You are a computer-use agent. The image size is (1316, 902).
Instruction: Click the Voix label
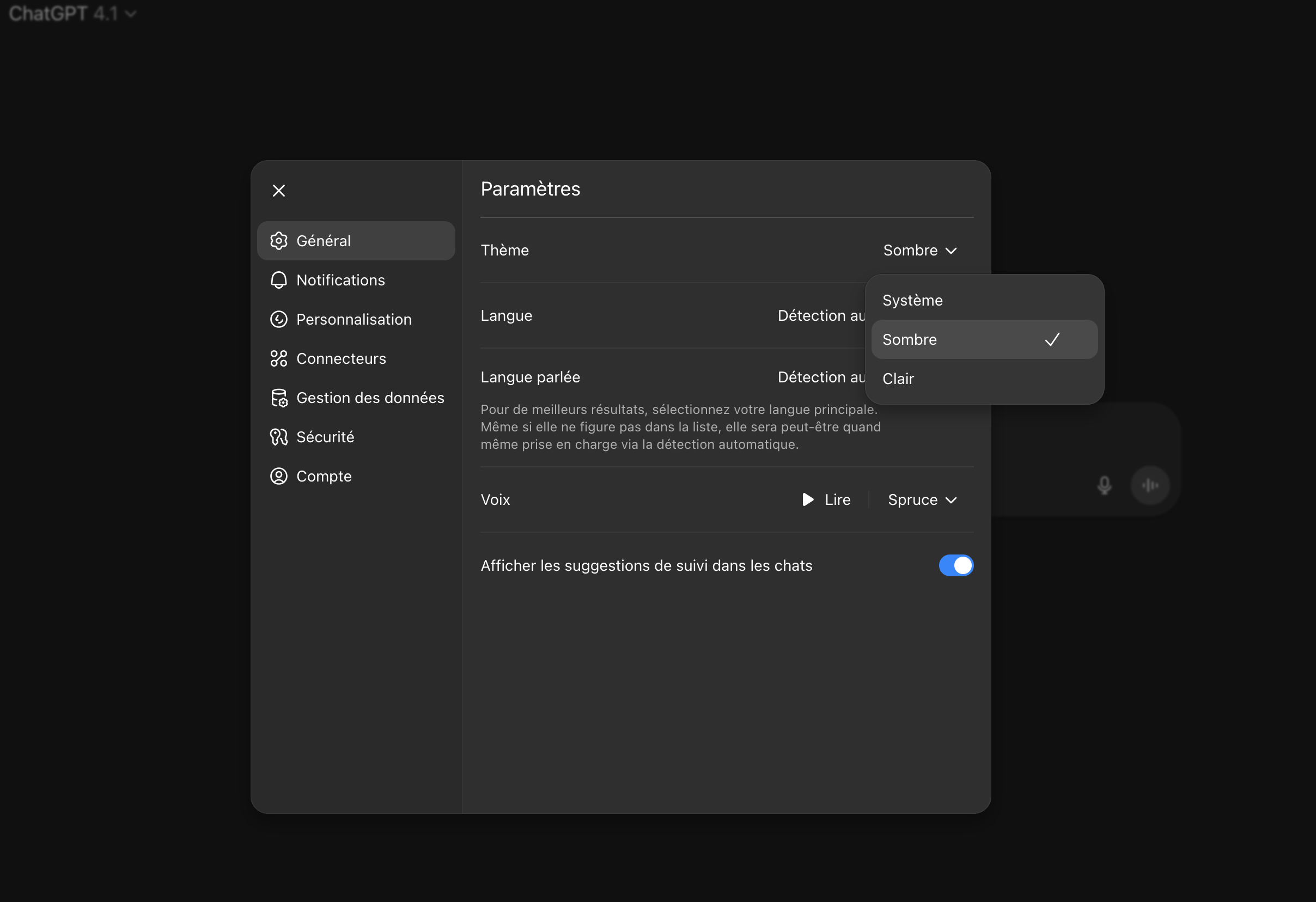coord(495,499)
